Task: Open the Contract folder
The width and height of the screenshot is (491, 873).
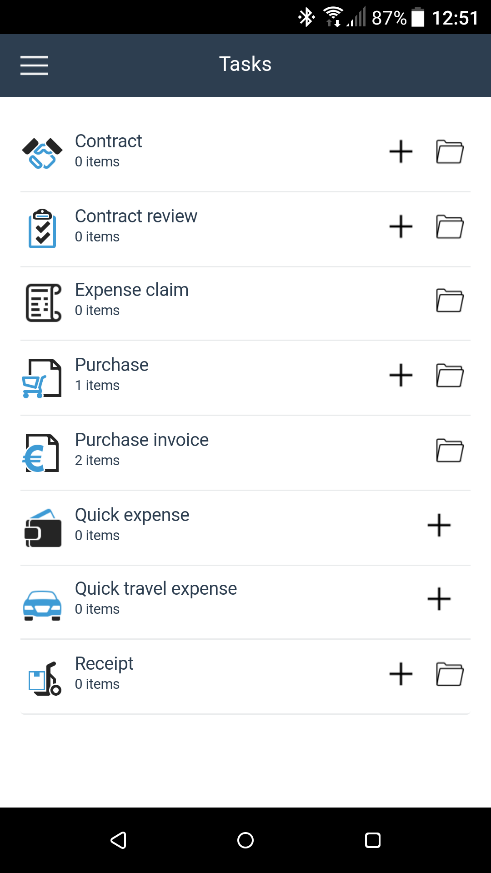Action: pyautogui.click(x=450, y=151)
